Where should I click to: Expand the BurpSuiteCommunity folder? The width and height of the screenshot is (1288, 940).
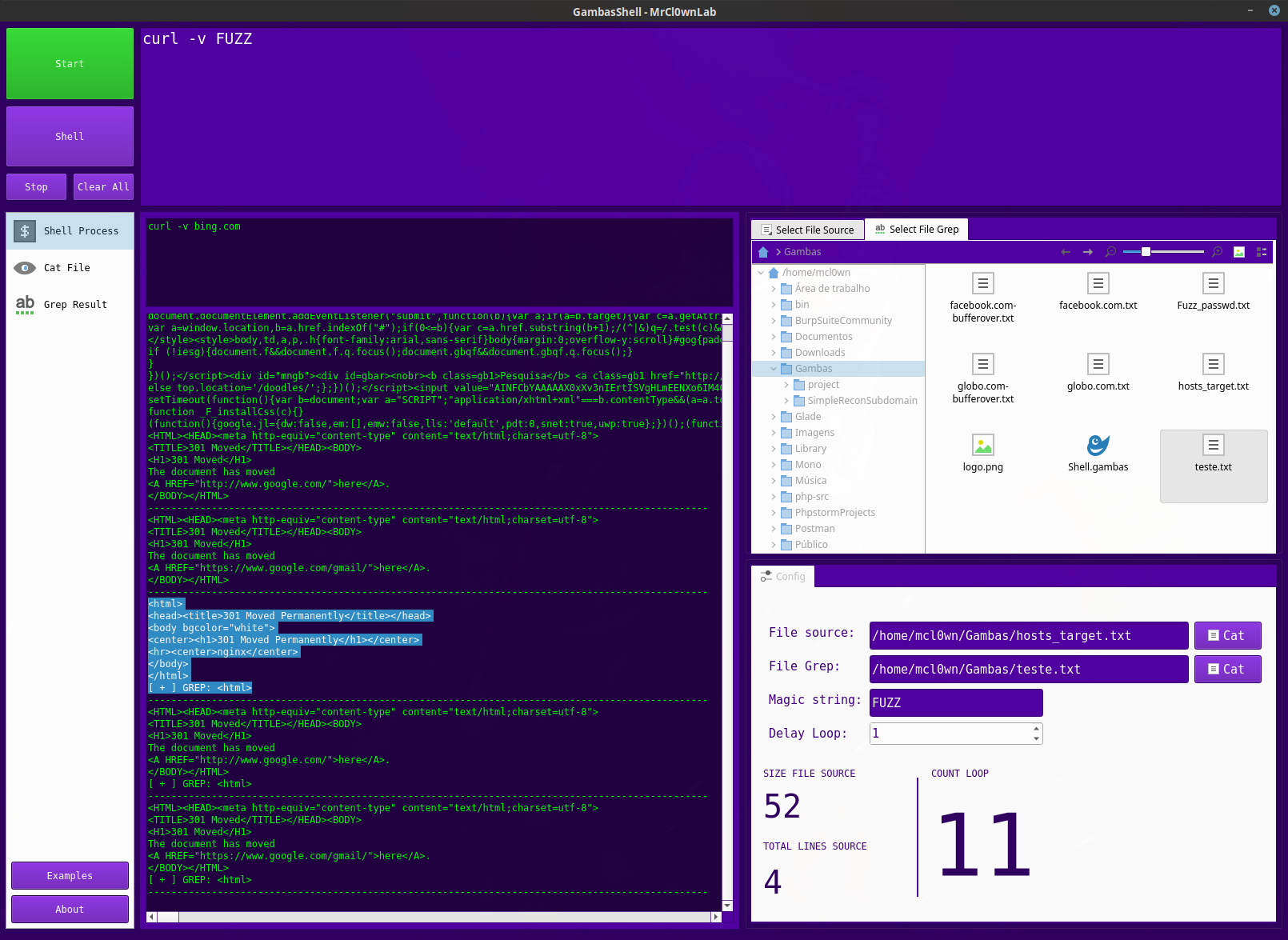[x=774, y=321]
